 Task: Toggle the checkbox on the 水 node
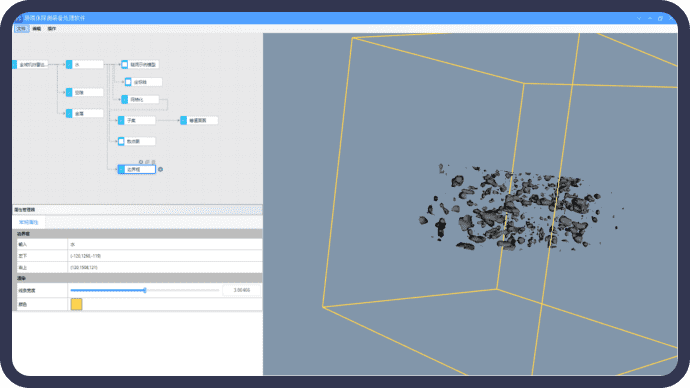[x=69, y=65]
